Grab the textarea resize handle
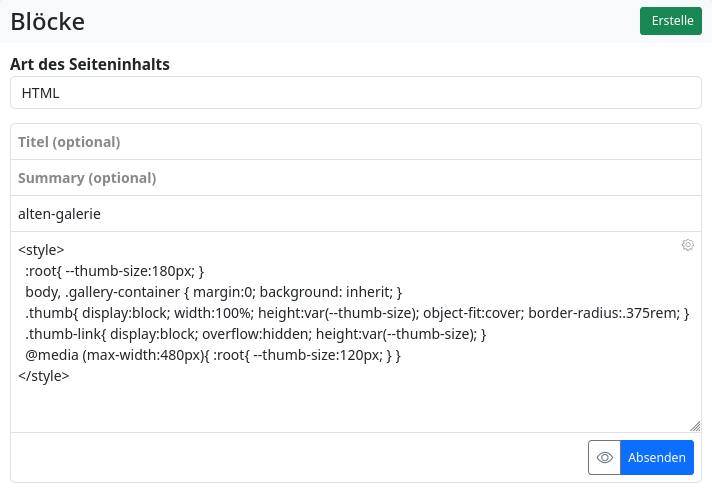This screenshot has width=712, height=493. point(695,426)
